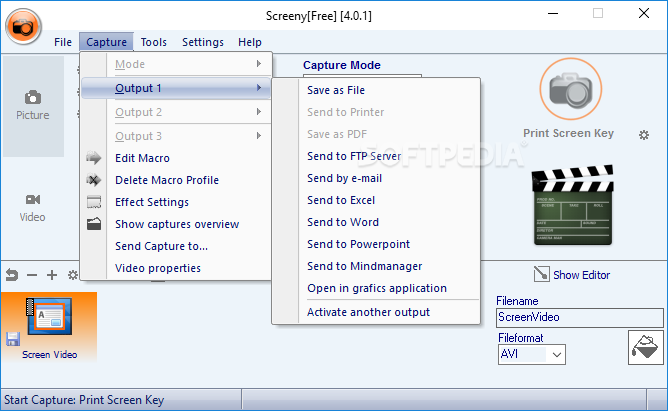Click the film clapperboard icon
668x411 pixels.
tap(573, 205)
